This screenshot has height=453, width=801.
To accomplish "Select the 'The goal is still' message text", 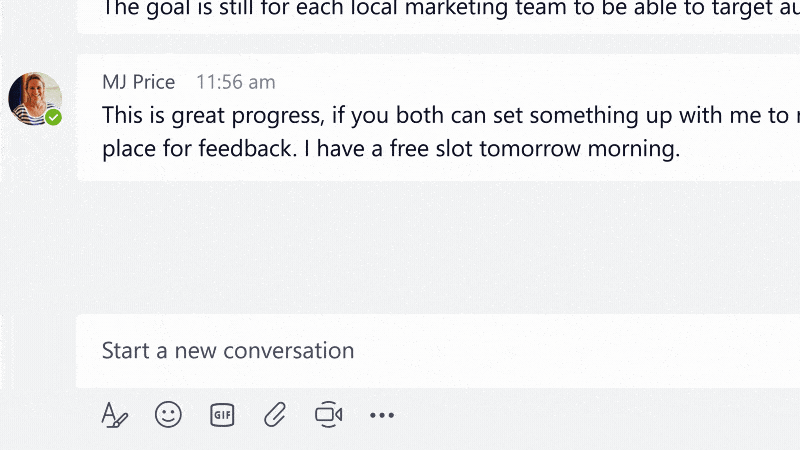I will [451, 9].
